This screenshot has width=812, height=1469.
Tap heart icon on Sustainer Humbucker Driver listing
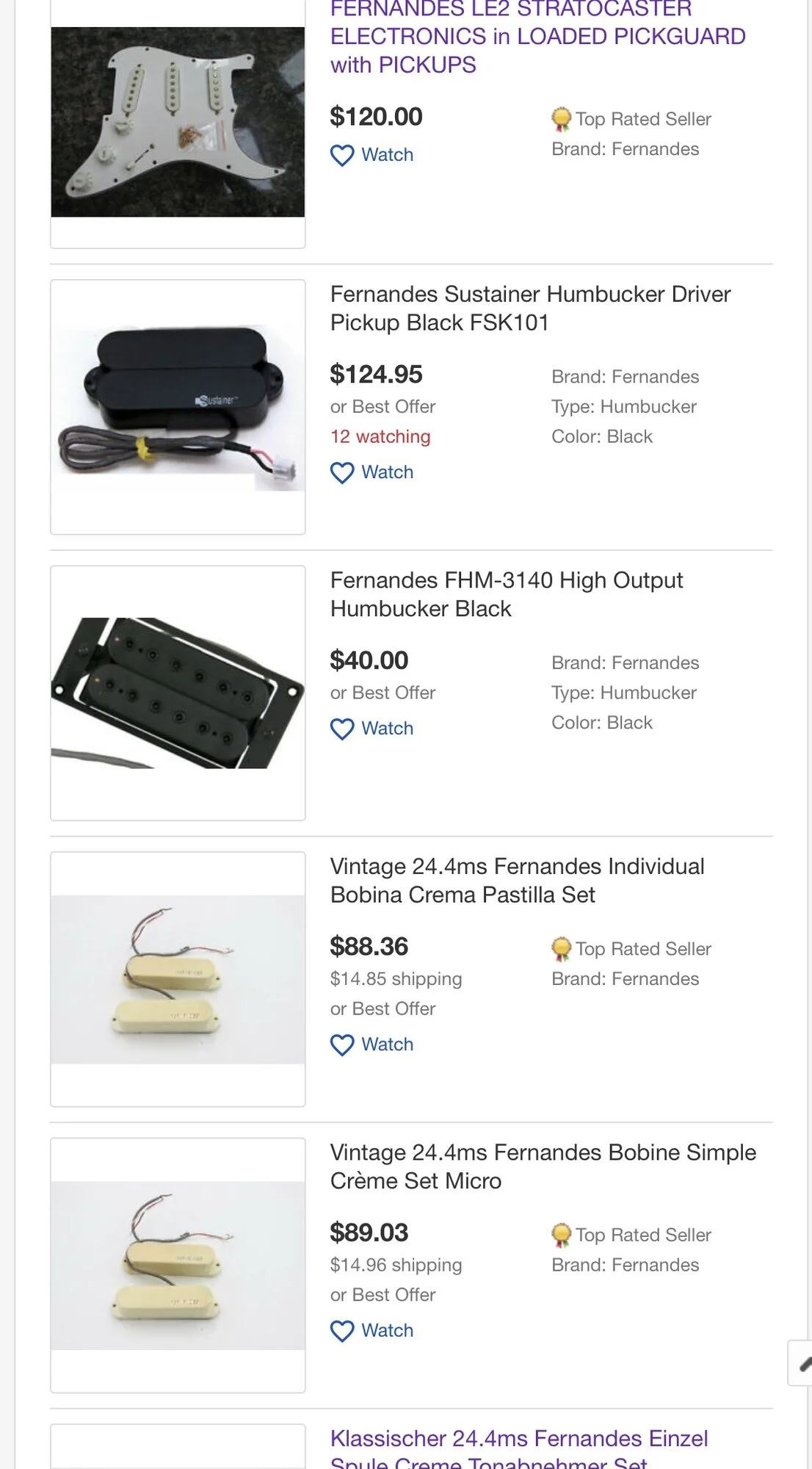tap(342, 473)
